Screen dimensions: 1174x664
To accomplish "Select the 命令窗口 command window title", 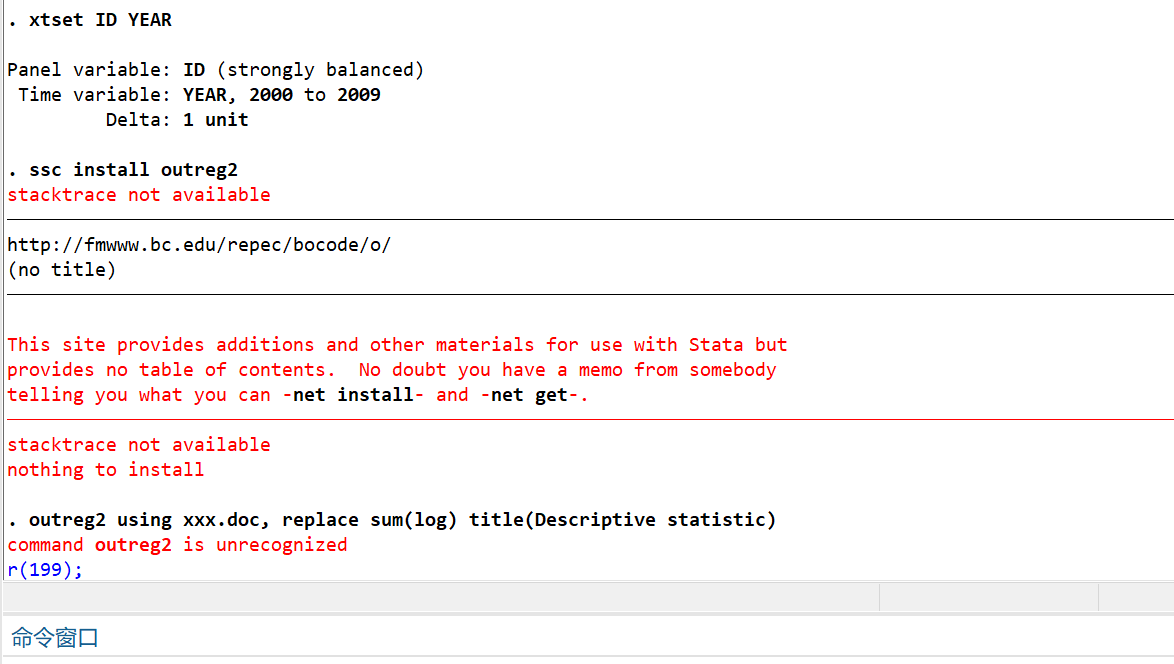I will 55,638.
